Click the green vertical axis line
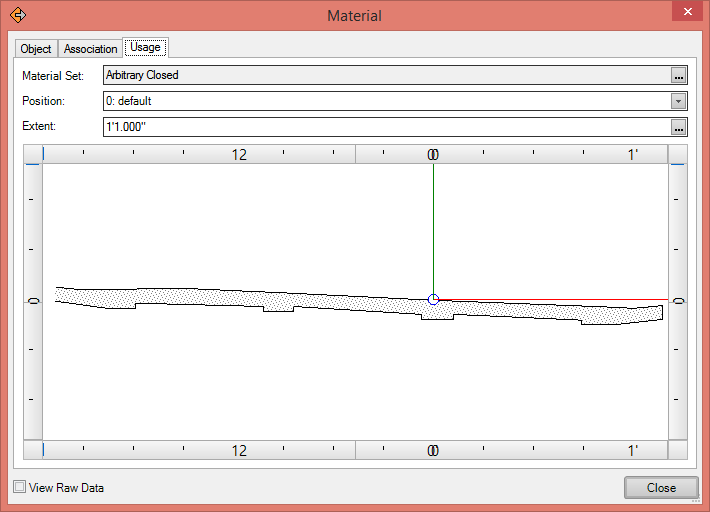The image size is (710, 512). click(433, 229)
